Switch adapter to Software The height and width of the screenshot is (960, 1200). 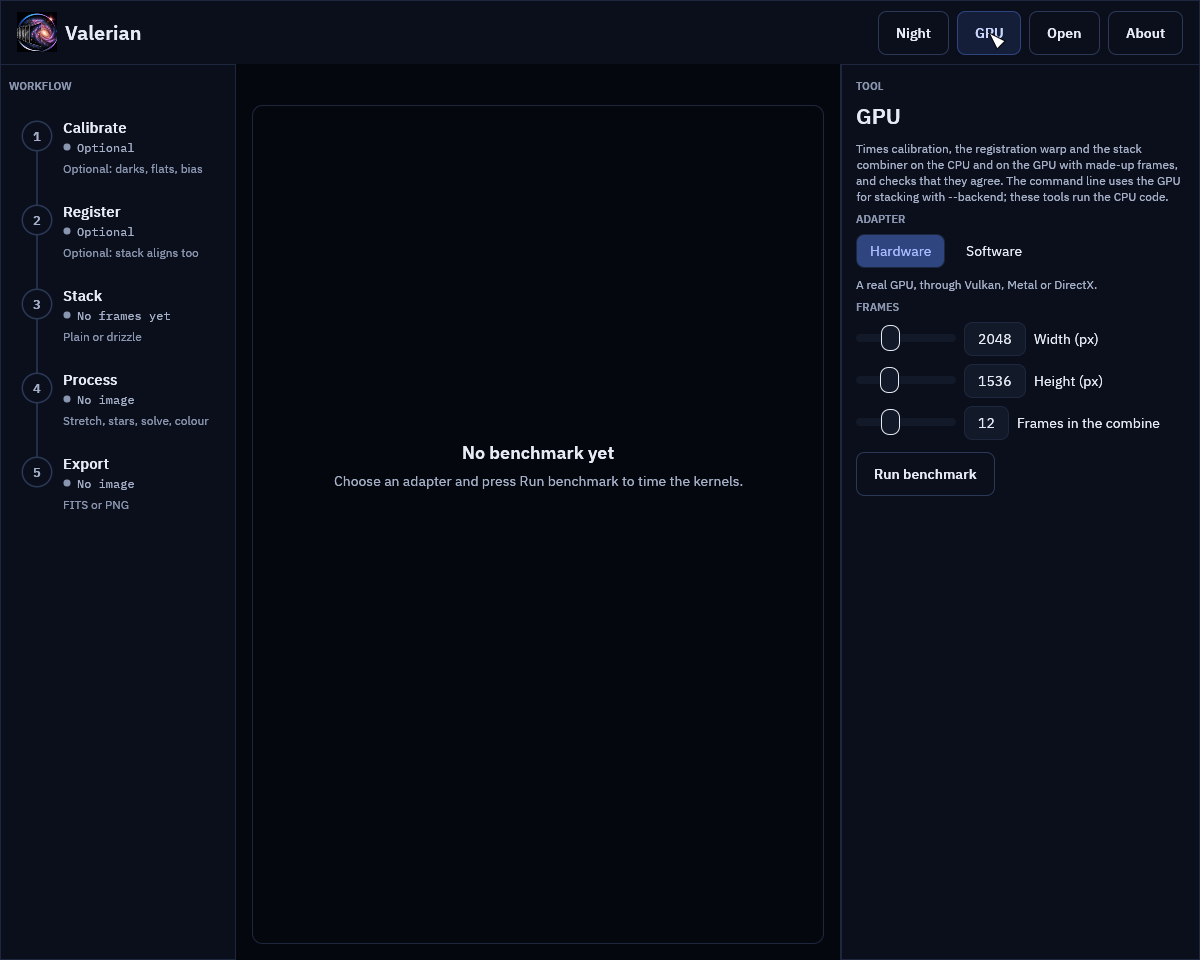click(994, 251)
